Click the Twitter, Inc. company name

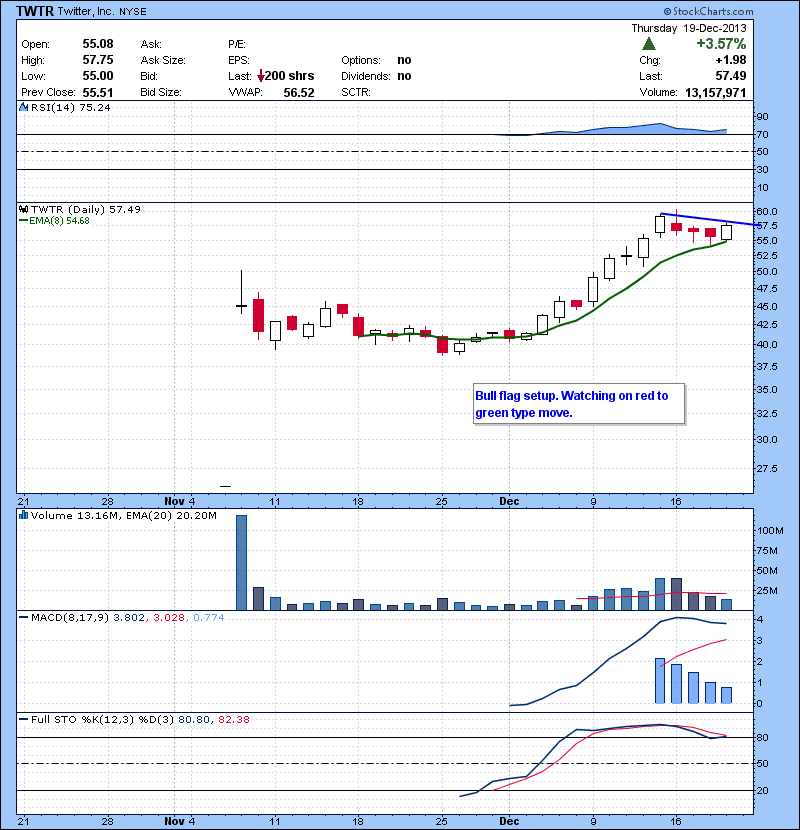coord(86,11)
